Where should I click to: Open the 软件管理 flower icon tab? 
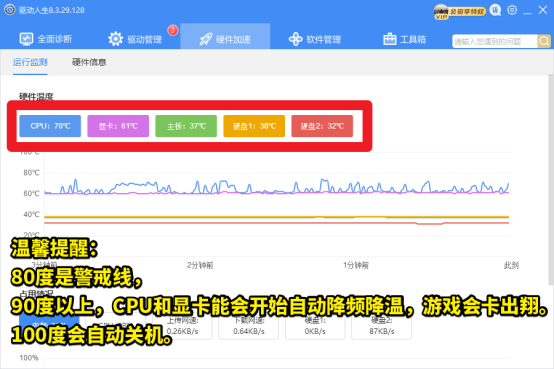coord(314,39)
